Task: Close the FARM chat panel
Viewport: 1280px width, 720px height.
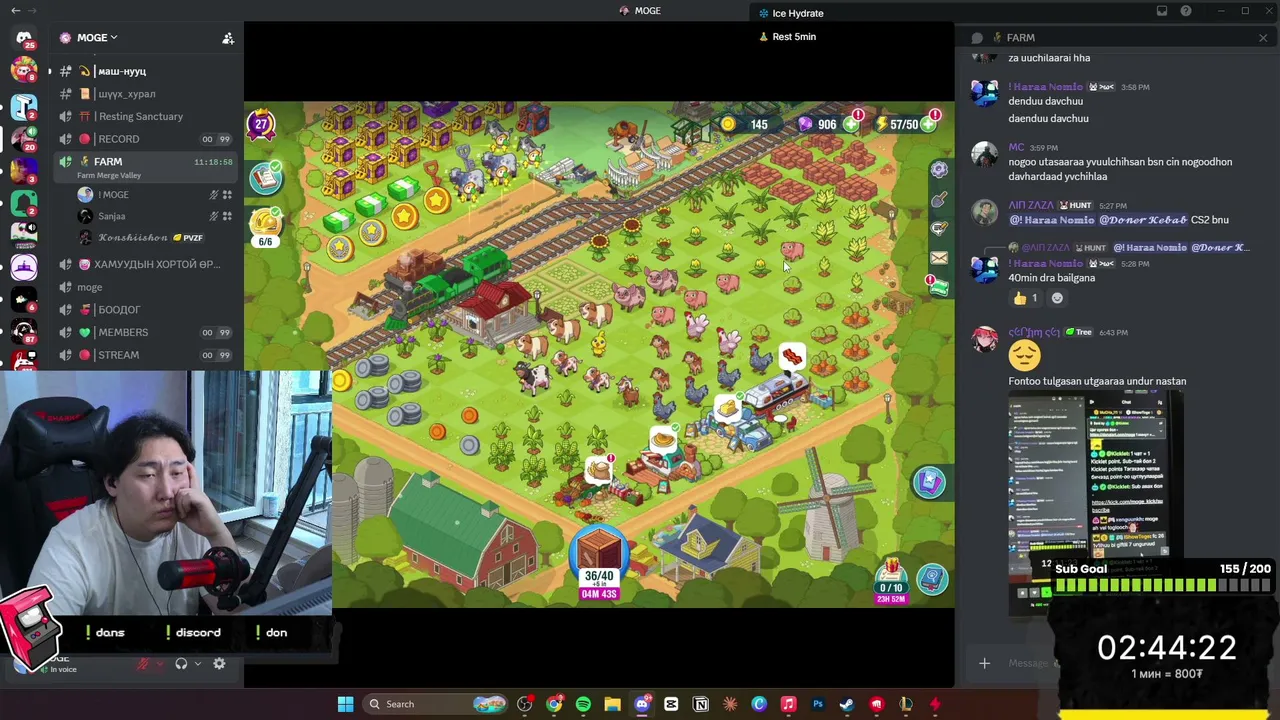Action: 1263,38
